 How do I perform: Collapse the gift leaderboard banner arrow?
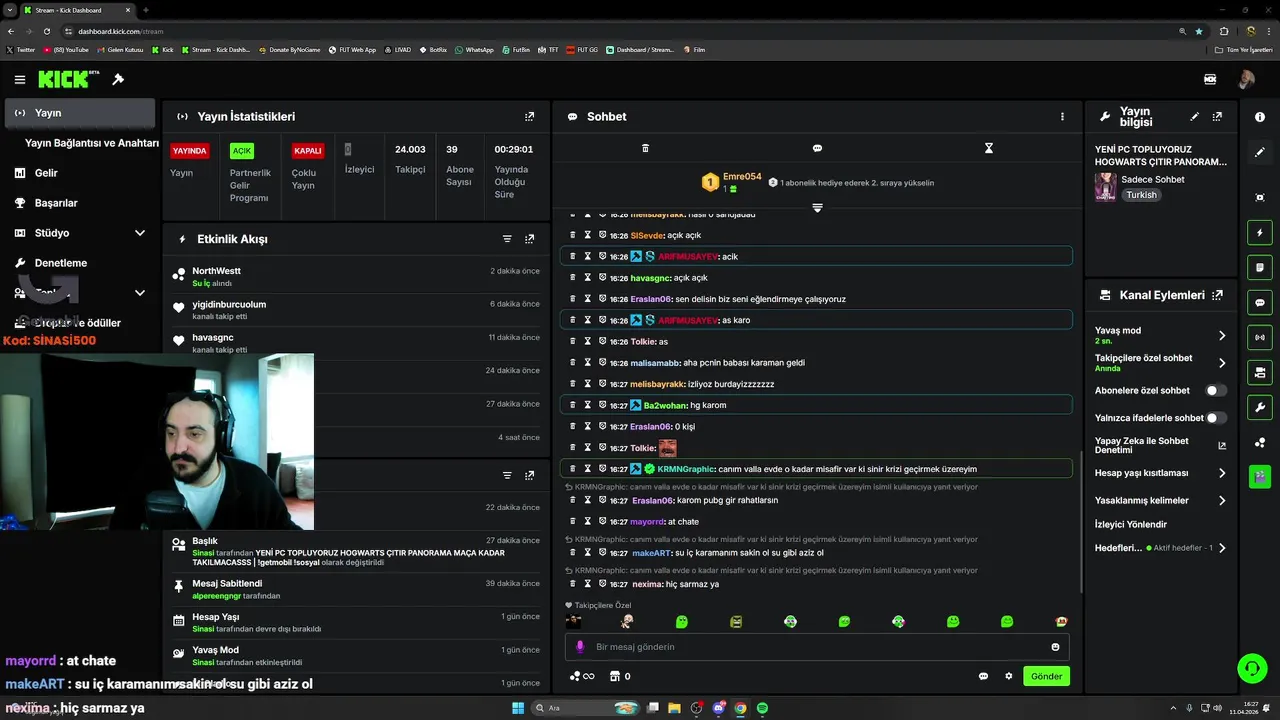click(x=817, y=208)
